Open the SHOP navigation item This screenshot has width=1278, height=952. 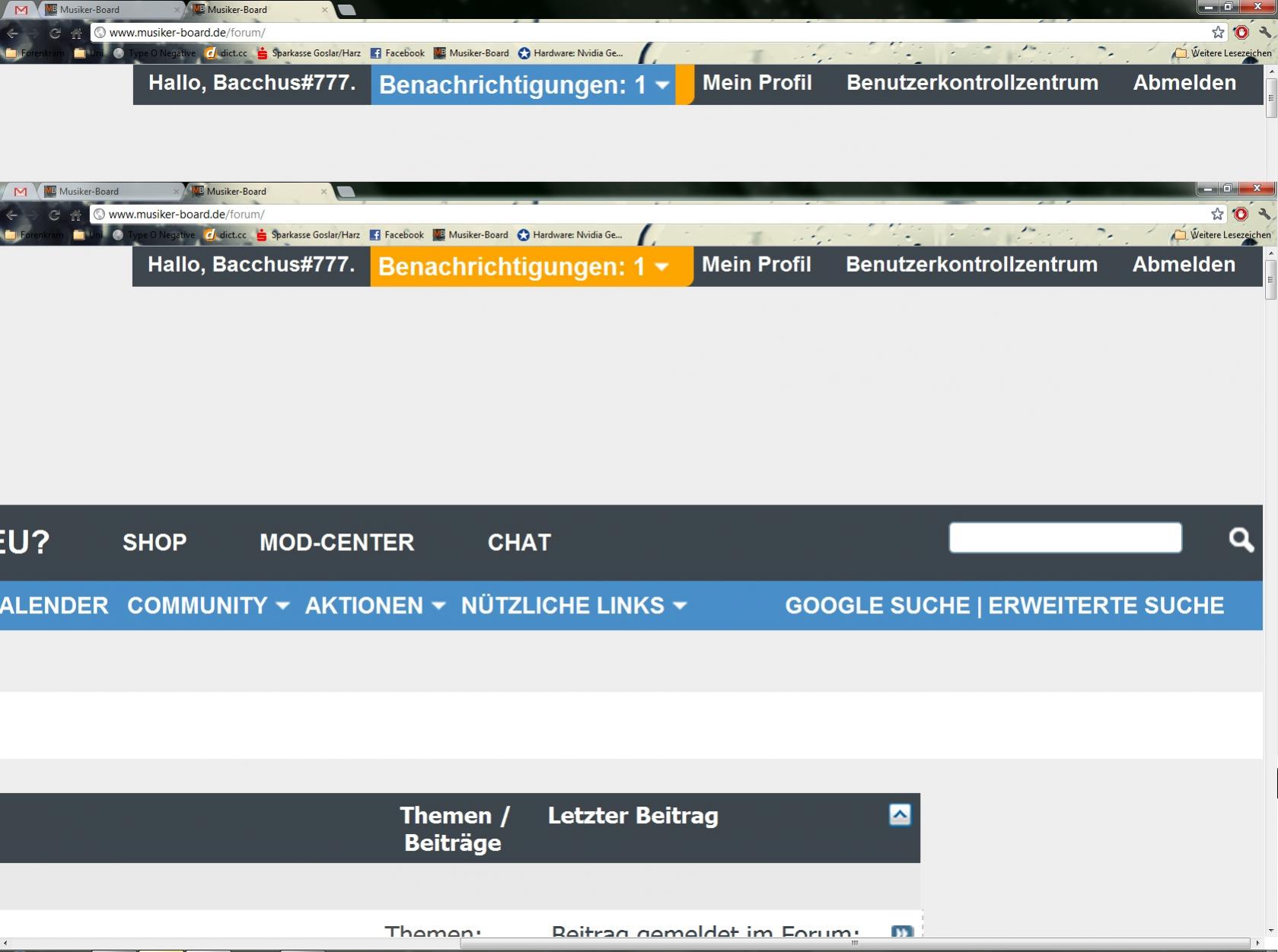(x=155, y=543)
